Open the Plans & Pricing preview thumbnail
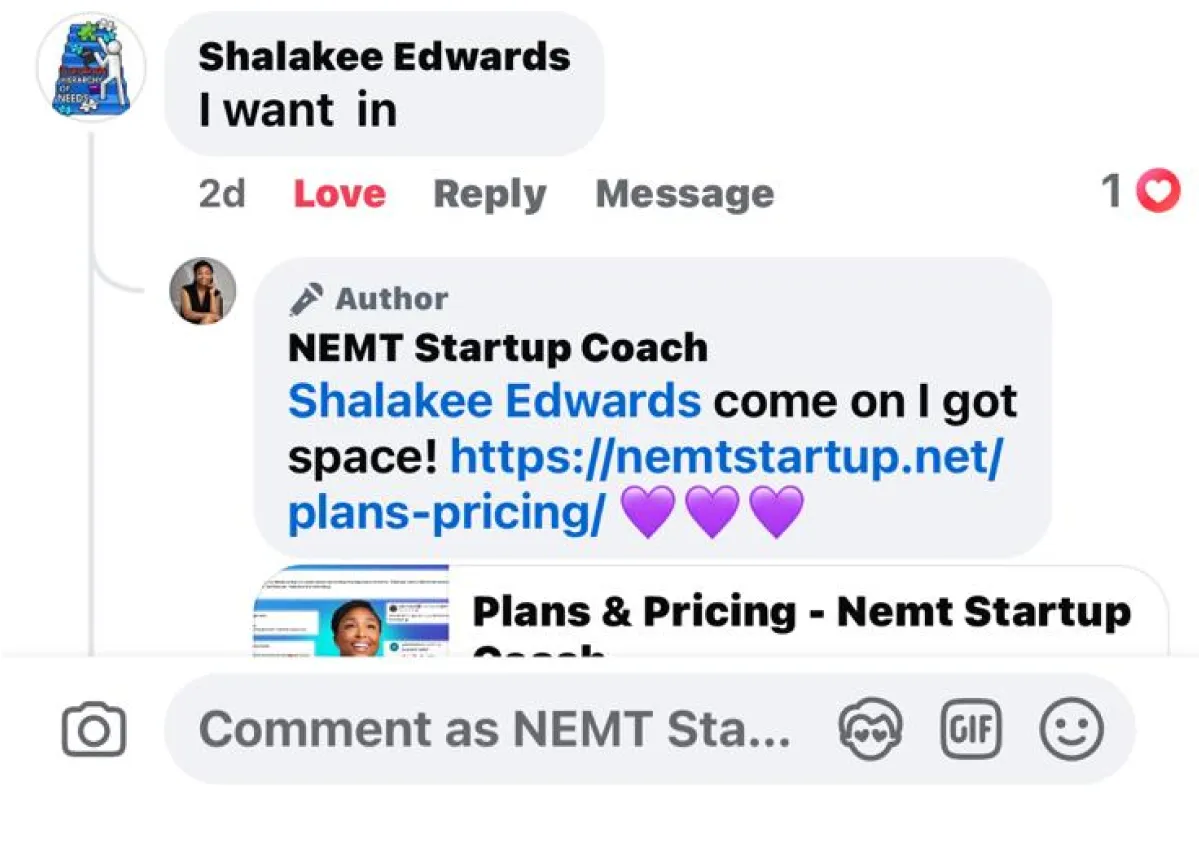This screenshot has width=1200, height=843. [351, 612]
